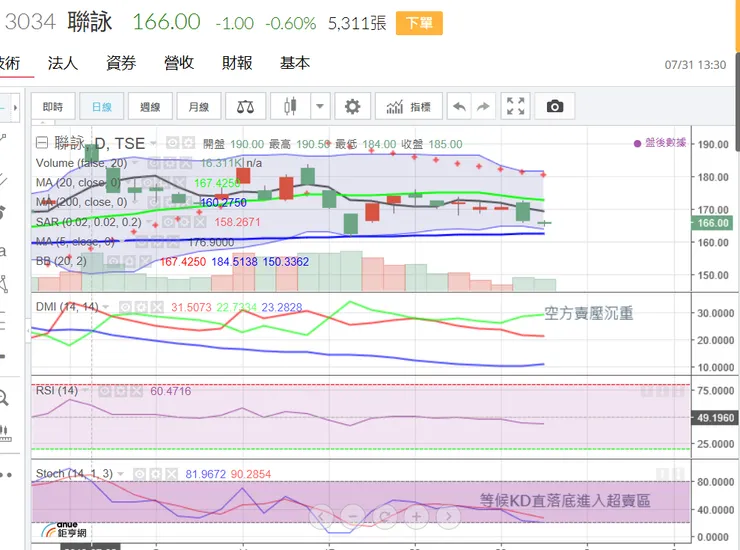Switch to the 財報 tab
740x550 pixels.
click(x=237, y=63)
